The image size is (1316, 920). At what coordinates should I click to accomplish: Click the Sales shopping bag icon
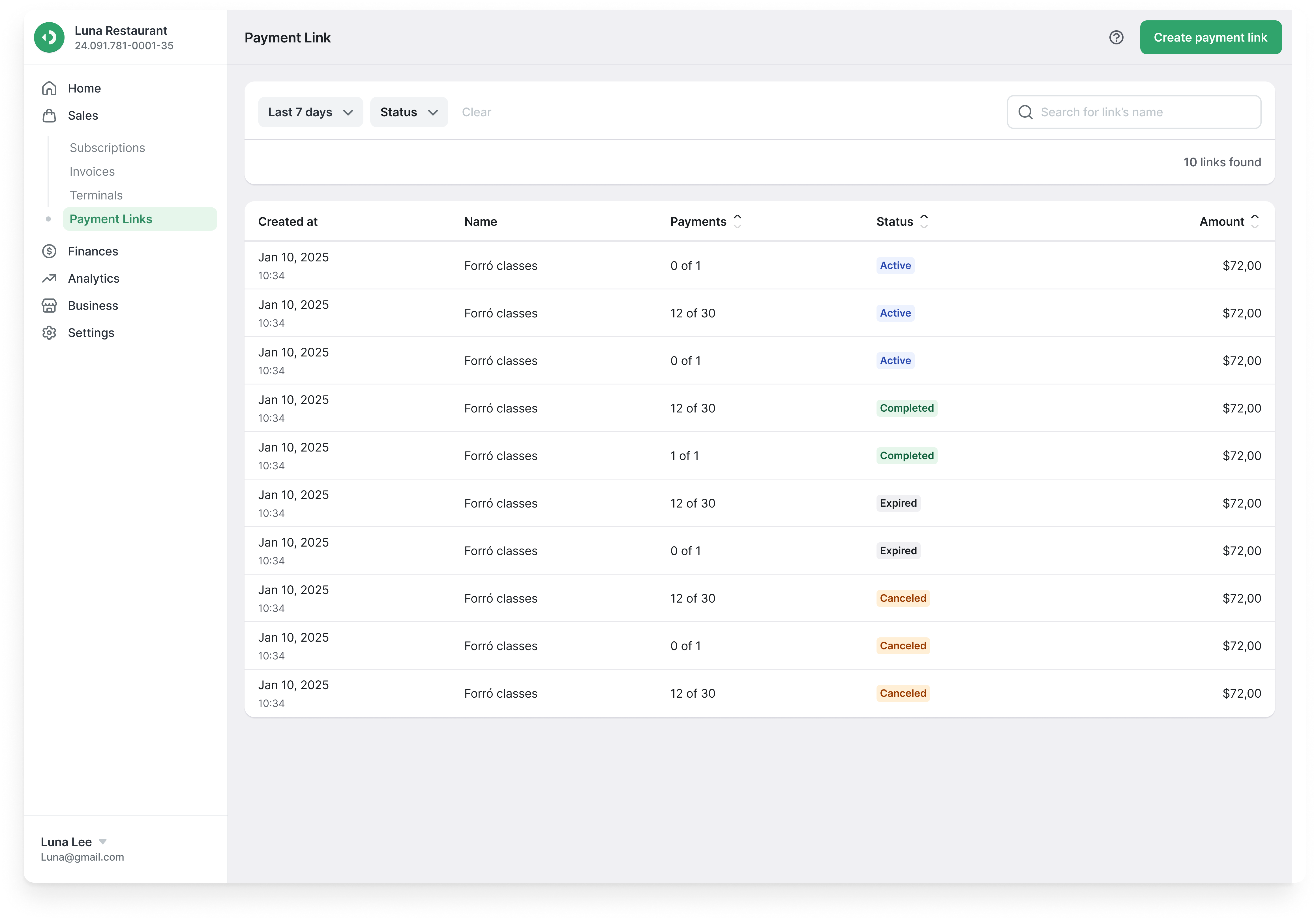[x=49, y=116]
